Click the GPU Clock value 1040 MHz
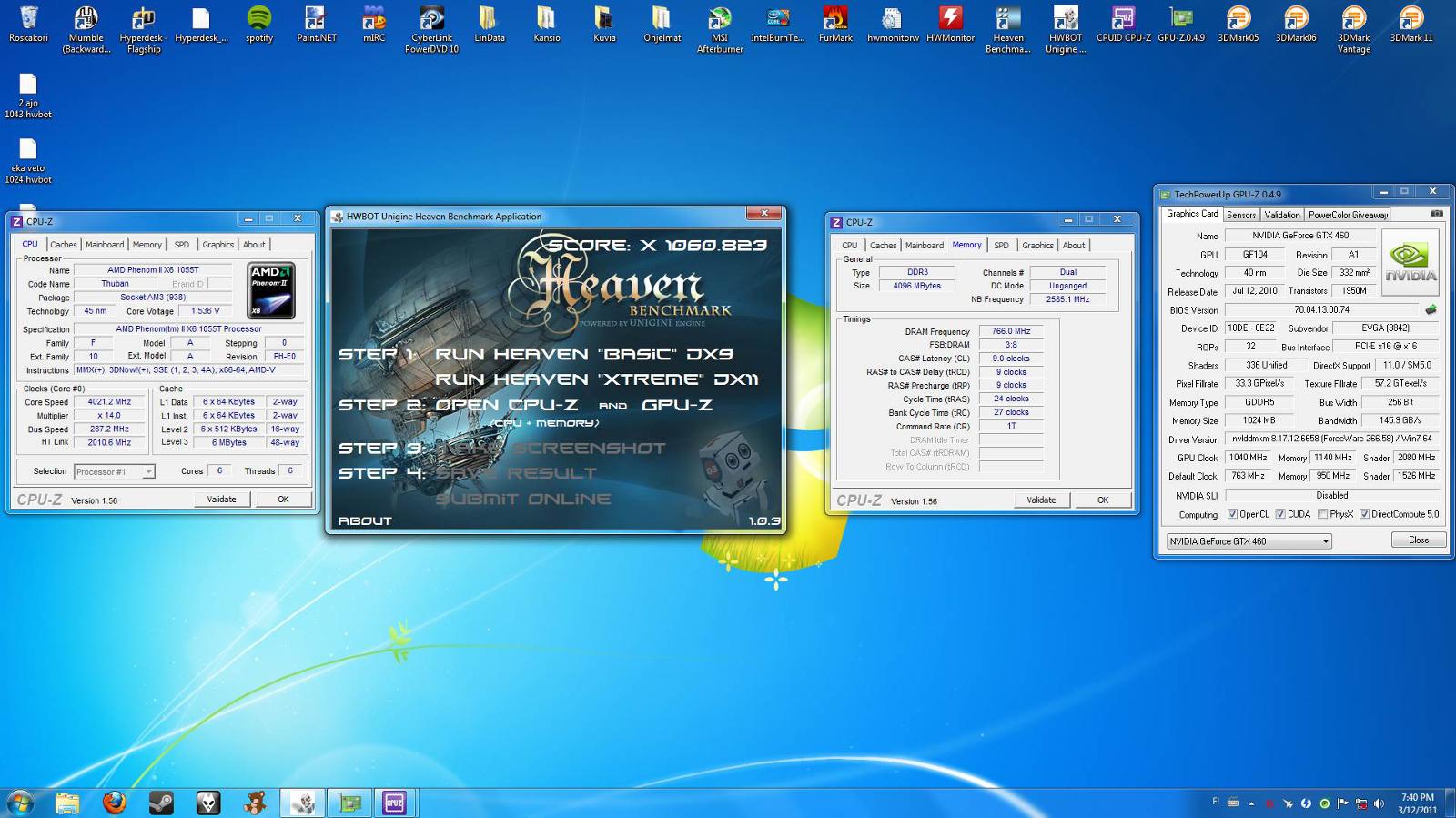Viewport: 1456px width, 818px height. point(1248,458)
